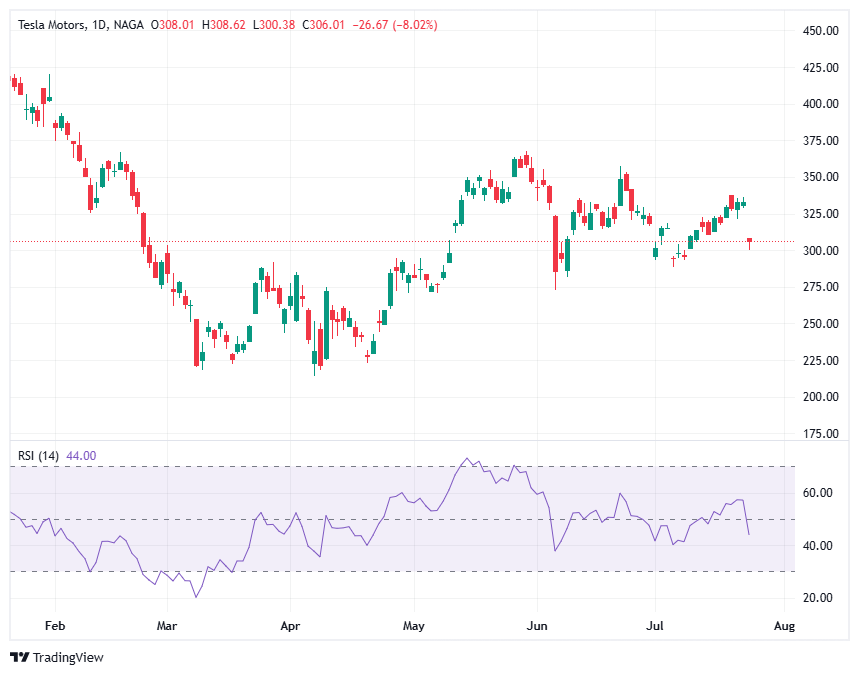Select the 60.00 RSI axis label
Viewport: 859px width, 675px height.
[x=818, y=493]
